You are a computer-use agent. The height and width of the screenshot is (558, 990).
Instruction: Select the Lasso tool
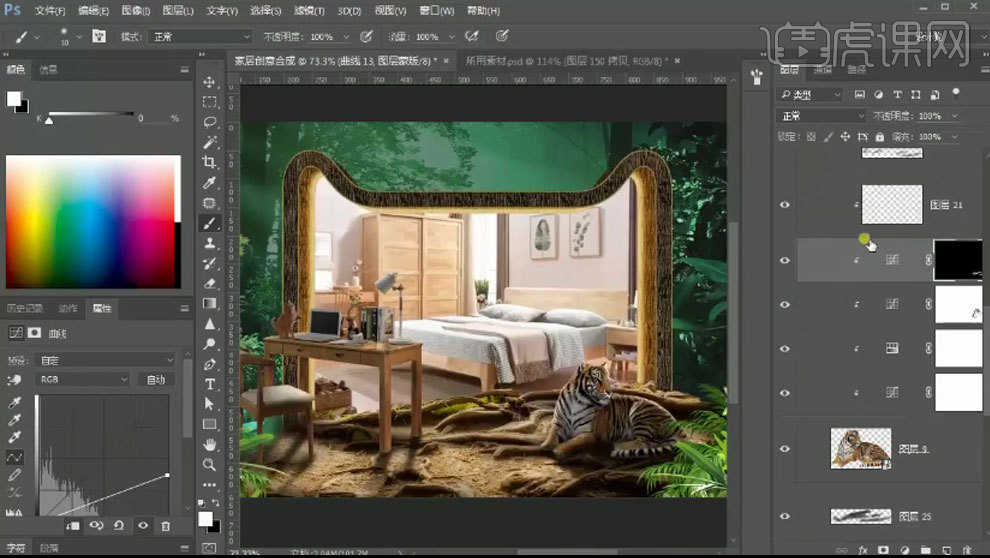click(x=209, y=122)
